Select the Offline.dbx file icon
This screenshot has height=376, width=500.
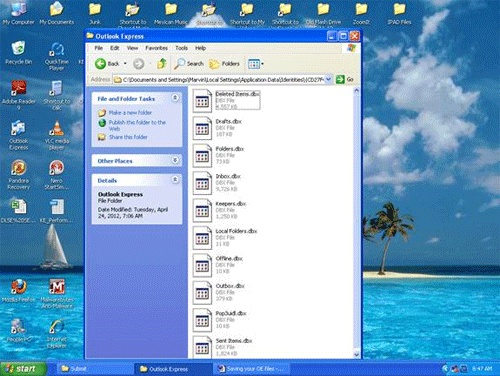click(202, 265)
